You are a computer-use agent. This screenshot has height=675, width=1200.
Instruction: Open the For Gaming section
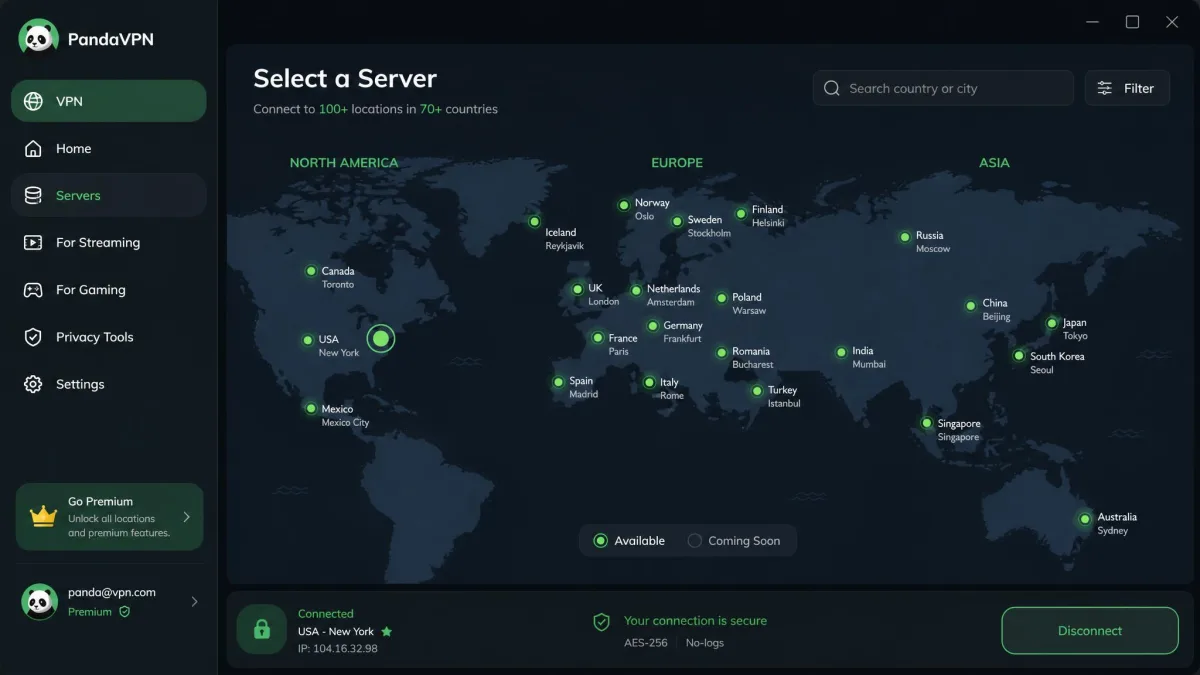coord(109,290)
